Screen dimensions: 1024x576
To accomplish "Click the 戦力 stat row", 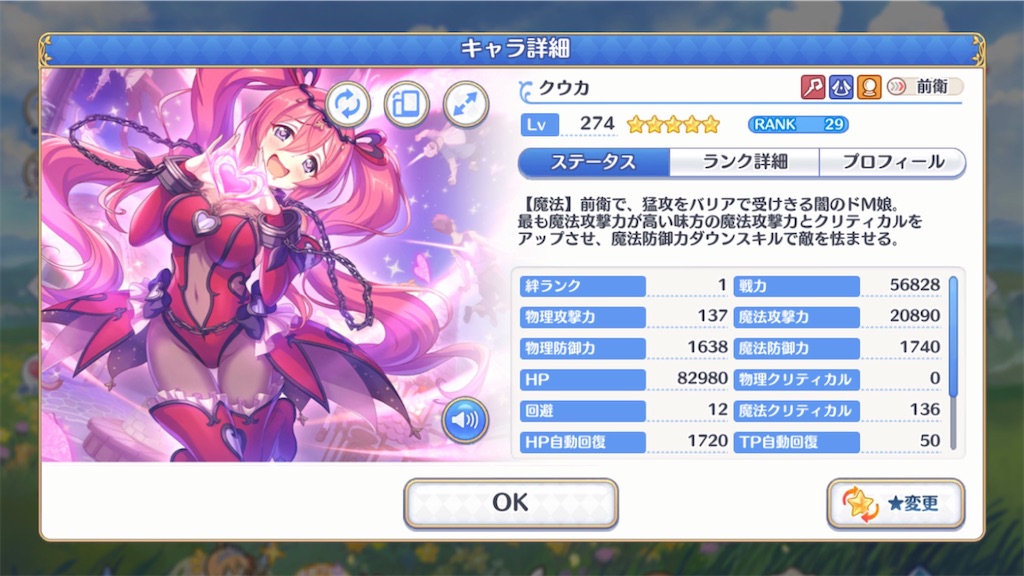I will (x=838, y=285).
